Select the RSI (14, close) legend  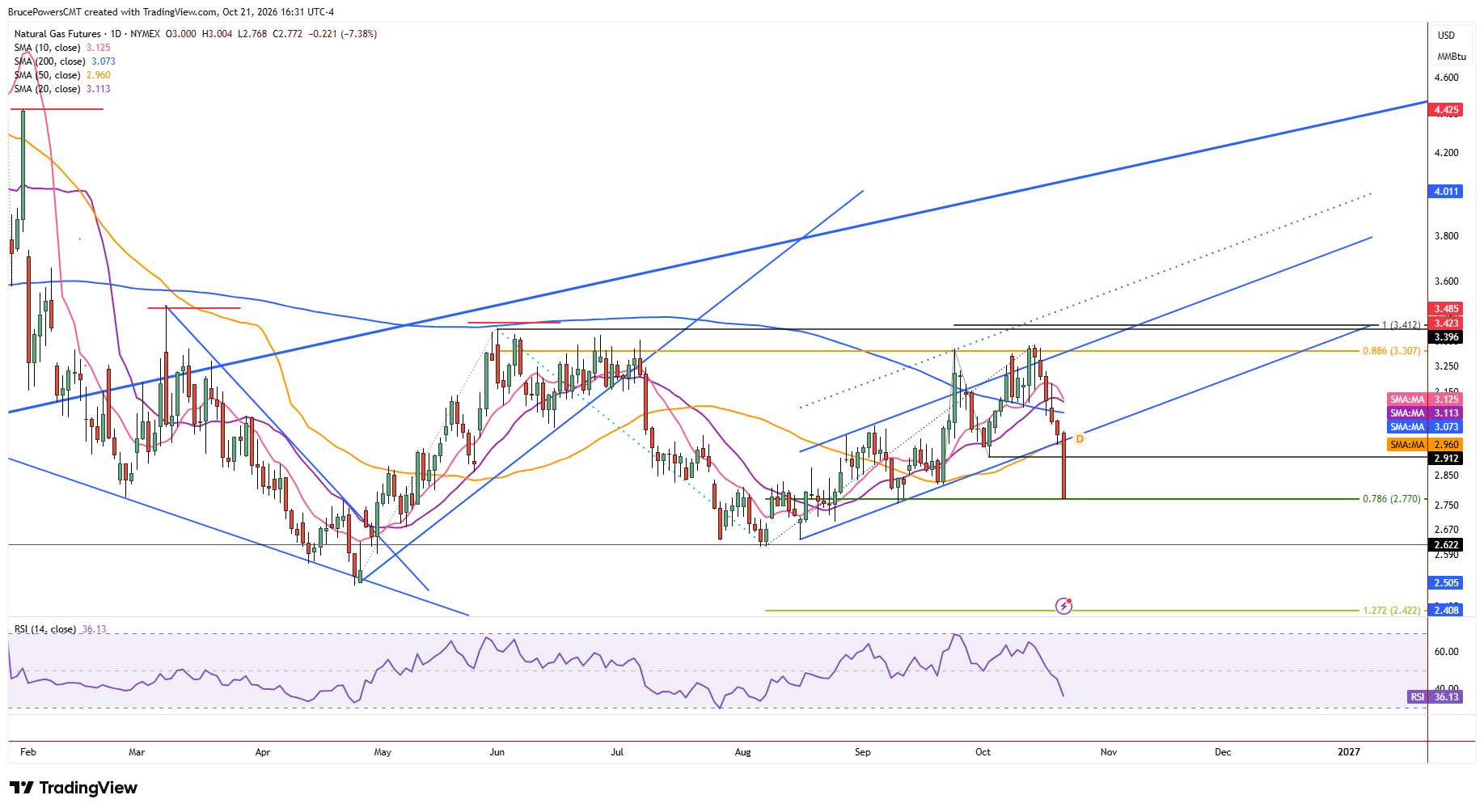click(x=45, y=629)
